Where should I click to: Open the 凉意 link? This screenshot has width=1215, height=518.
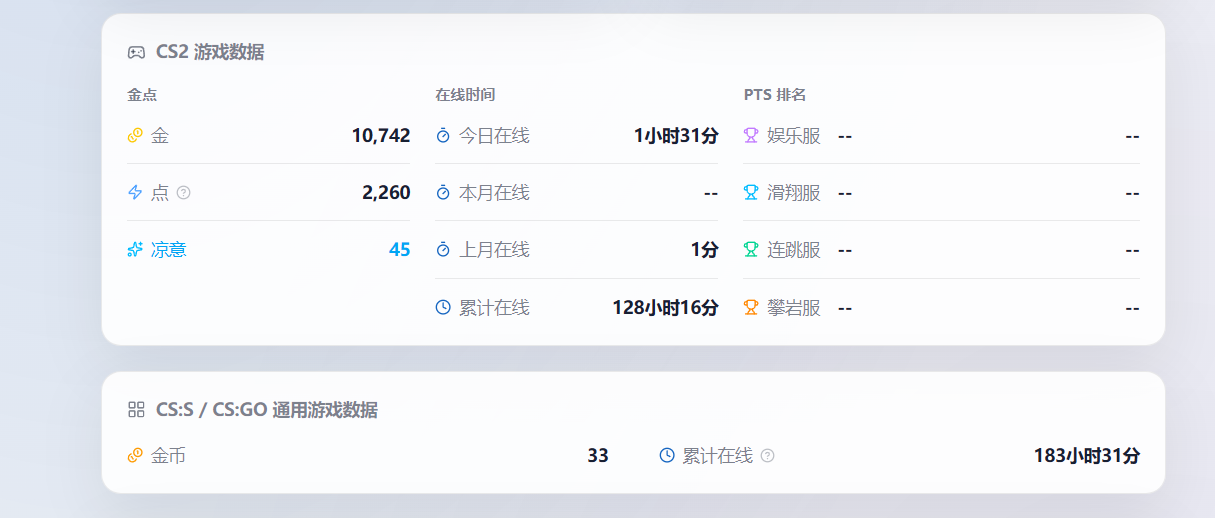click(168, 249)
